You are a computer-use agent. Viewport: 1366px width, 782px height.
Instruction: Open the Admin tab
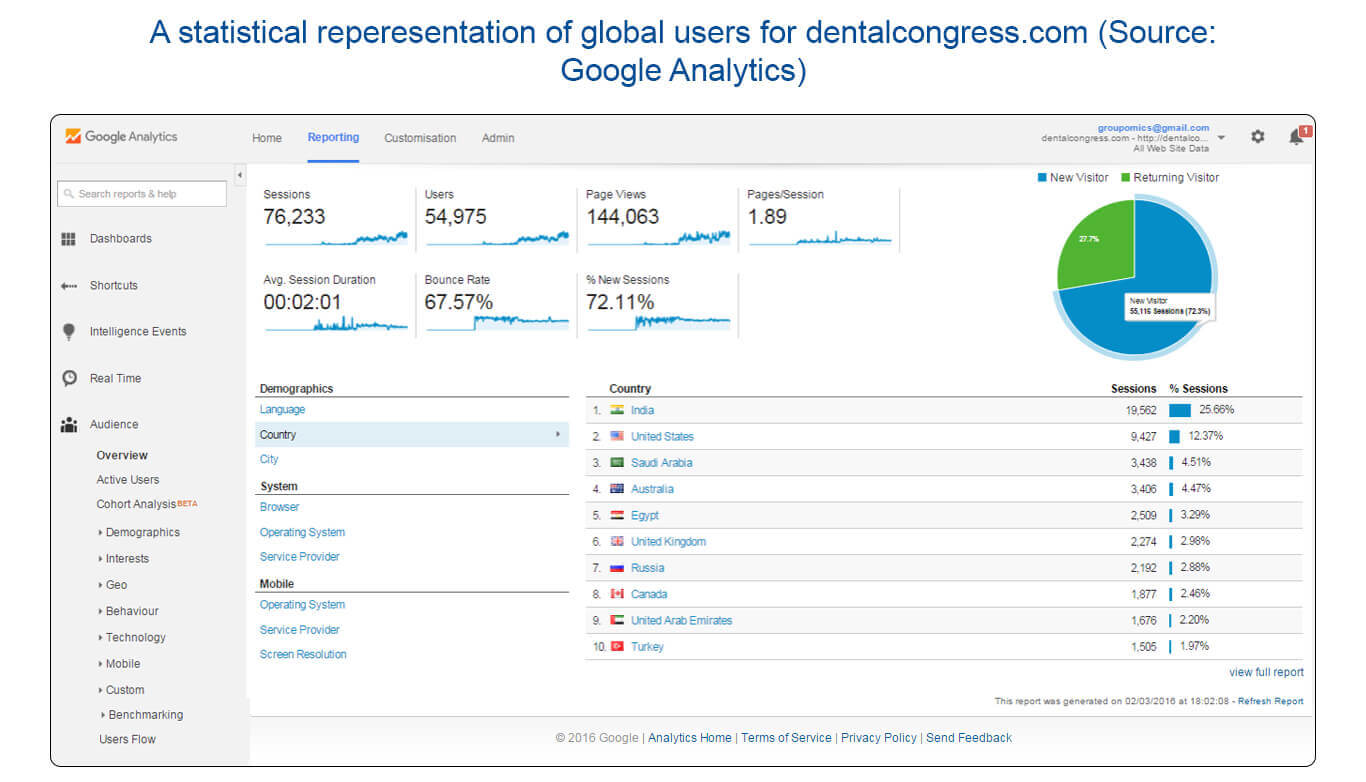coord(498,138)
